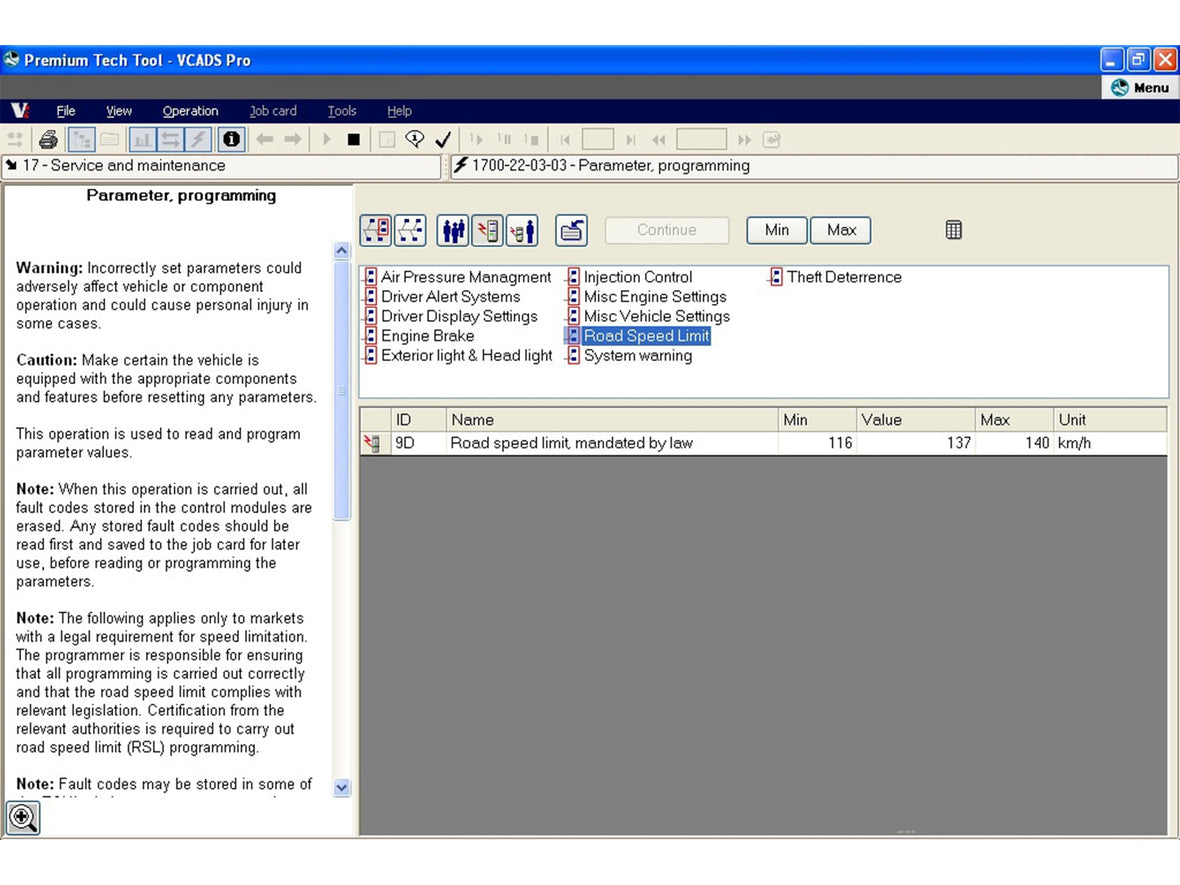Toggle the double-arrow swap toolbar button
Image resolution: width=1180 pixels, height=885 pixels.
point(171,139)
